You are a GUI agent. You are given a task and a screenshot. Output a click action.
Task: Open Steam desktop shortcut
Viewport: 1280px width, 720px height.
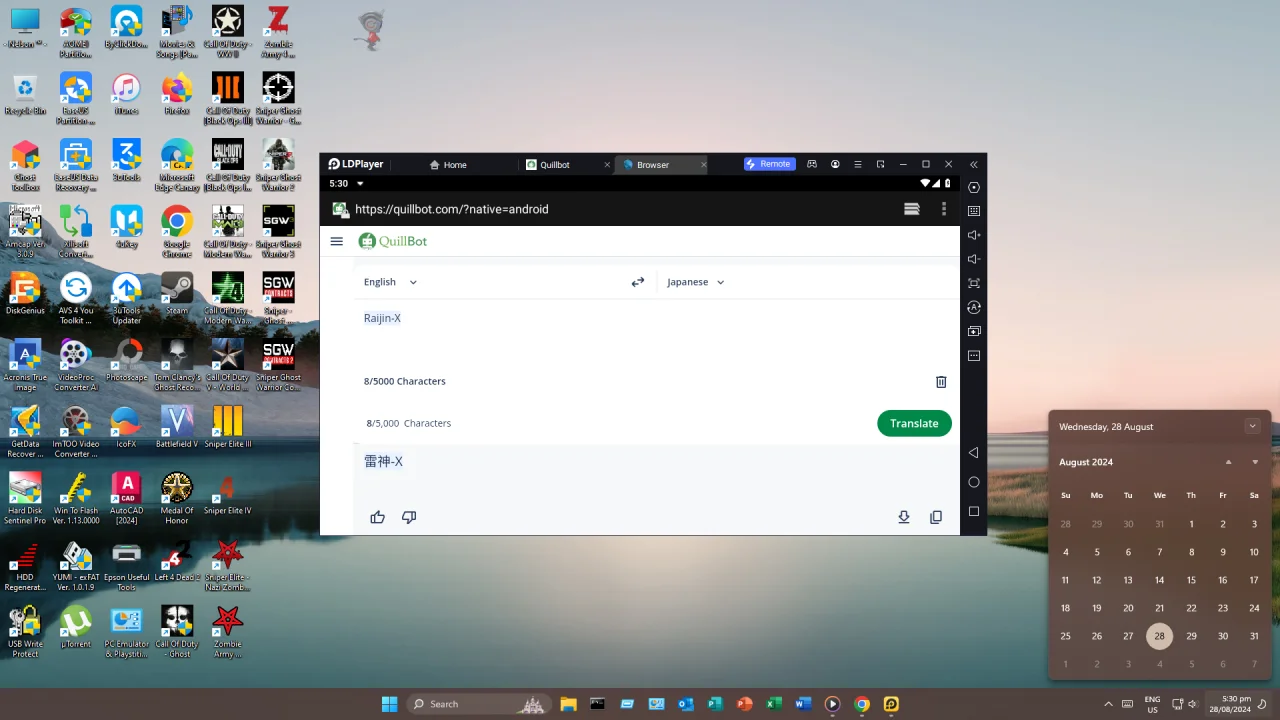click(x=177, y=294)
